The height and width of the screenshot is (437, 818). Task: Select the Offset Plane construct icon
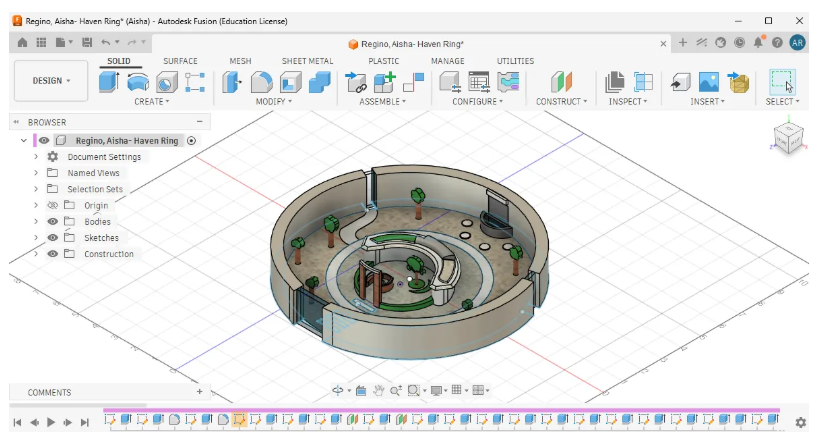(x=561, y=82)
